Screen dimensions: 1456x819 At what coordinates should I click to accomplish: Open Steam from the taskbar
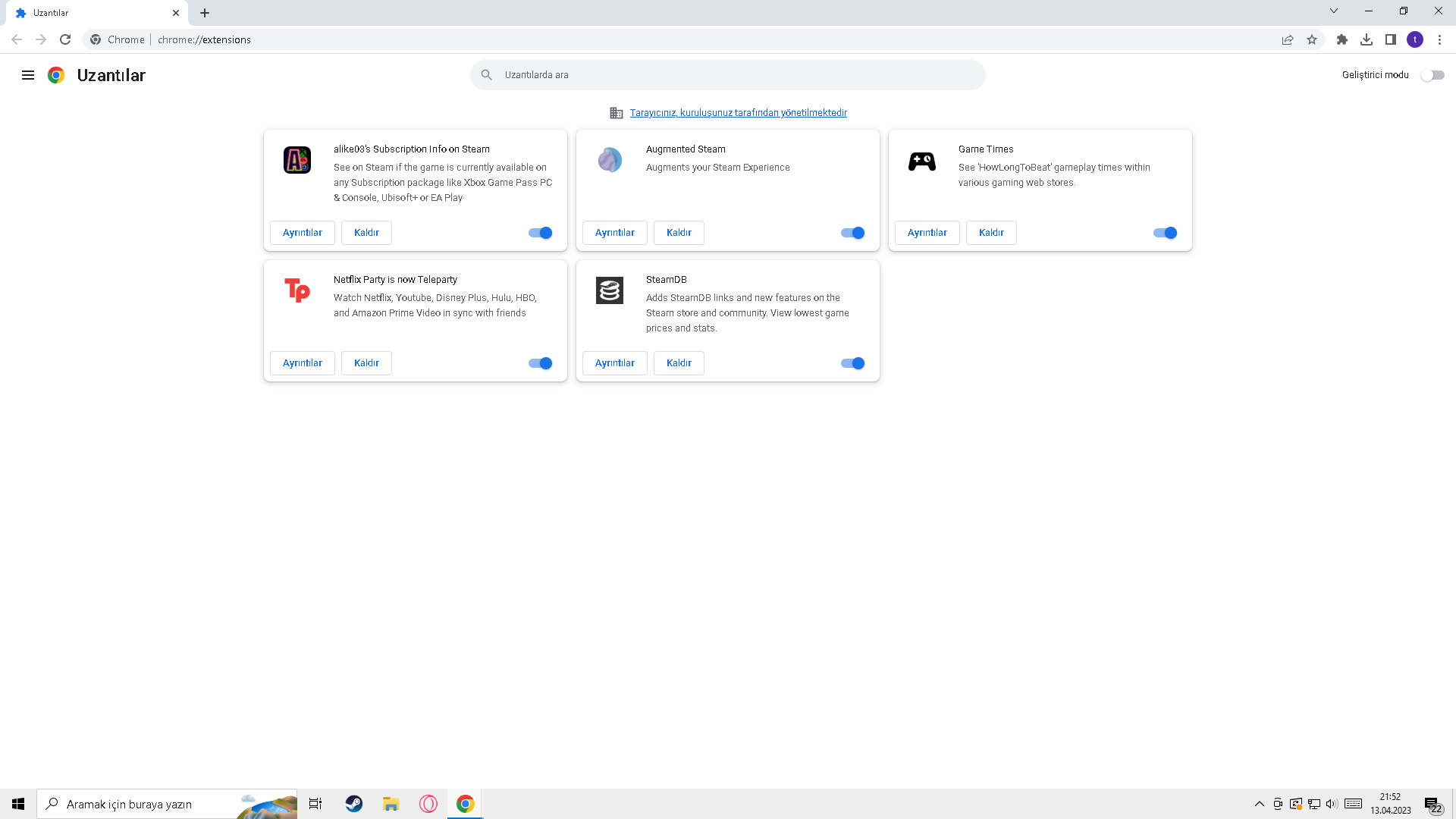353,804
